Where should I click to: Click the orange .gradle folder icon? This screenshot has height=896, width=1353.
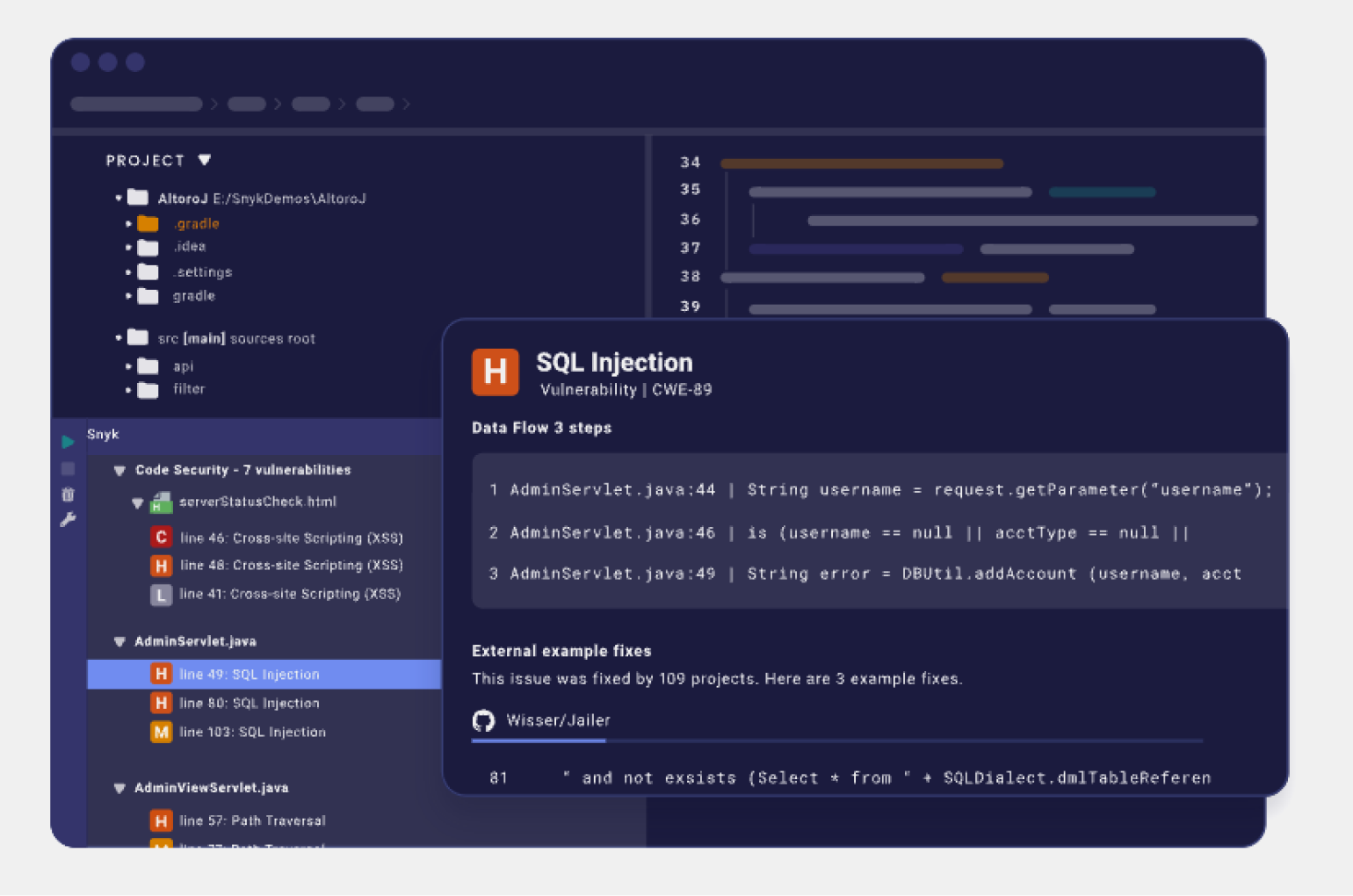(x=148, y=224)
